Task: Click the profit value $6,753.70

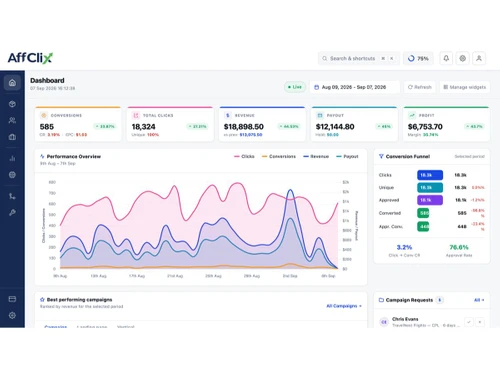Action: 425,127
